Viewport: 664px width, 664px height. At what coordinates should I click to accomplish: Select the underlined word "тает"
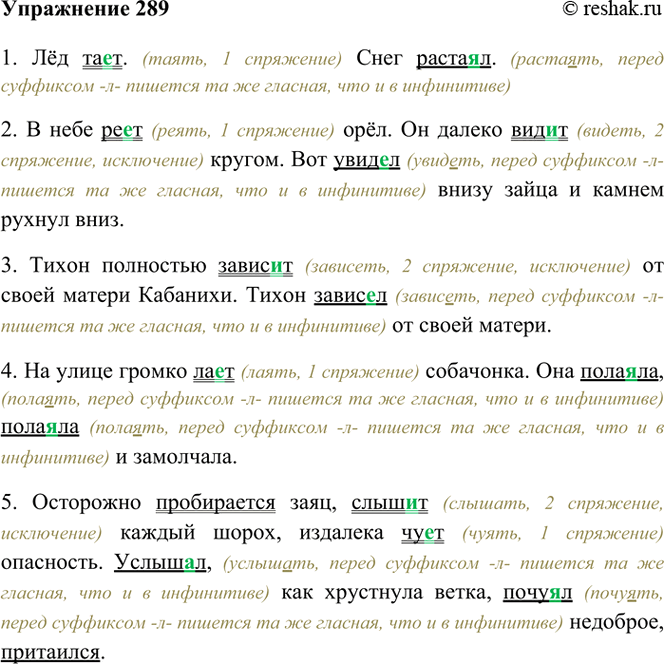click(103, 59)
